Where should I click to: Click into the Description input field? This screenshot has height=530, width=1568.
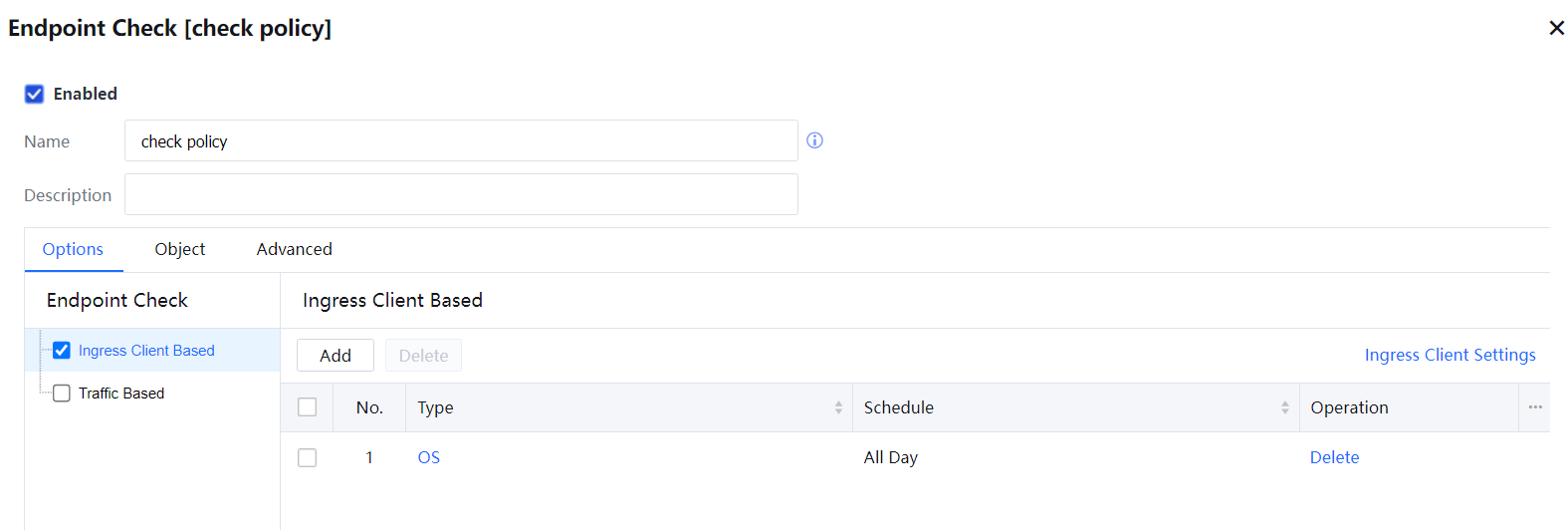pos(461,194)
